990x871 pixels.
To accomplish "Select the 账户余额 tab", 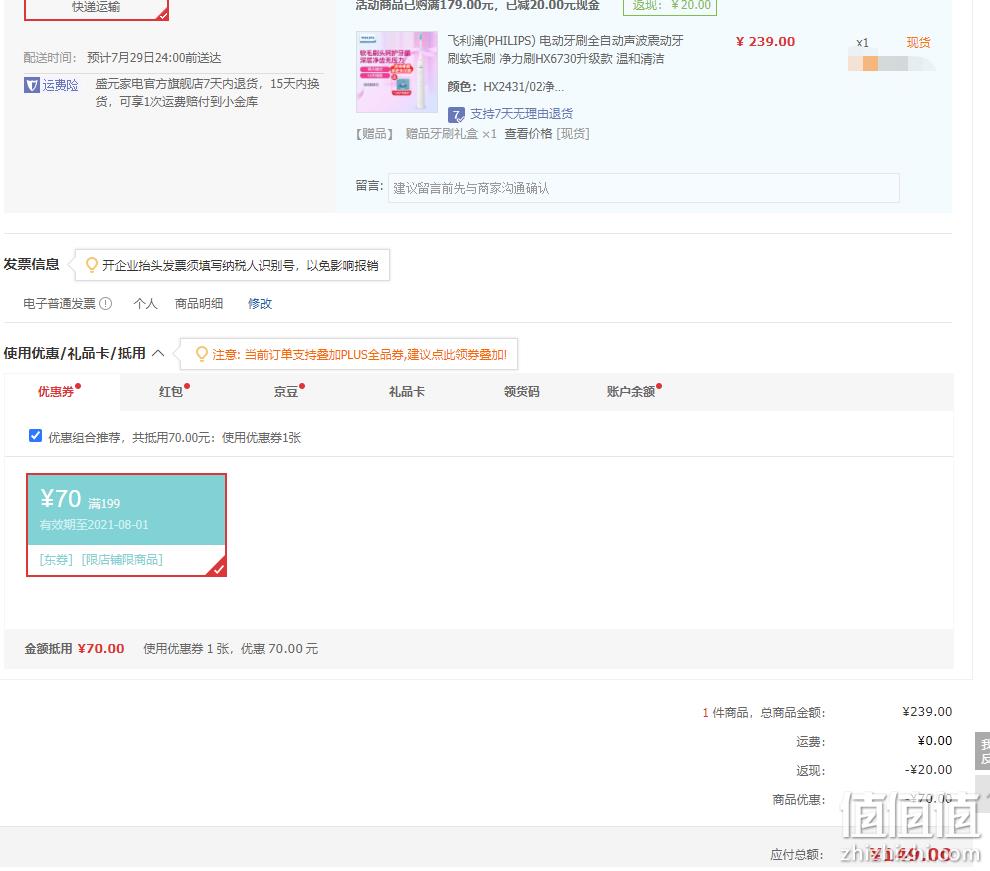I will click(x=631, y=391).
